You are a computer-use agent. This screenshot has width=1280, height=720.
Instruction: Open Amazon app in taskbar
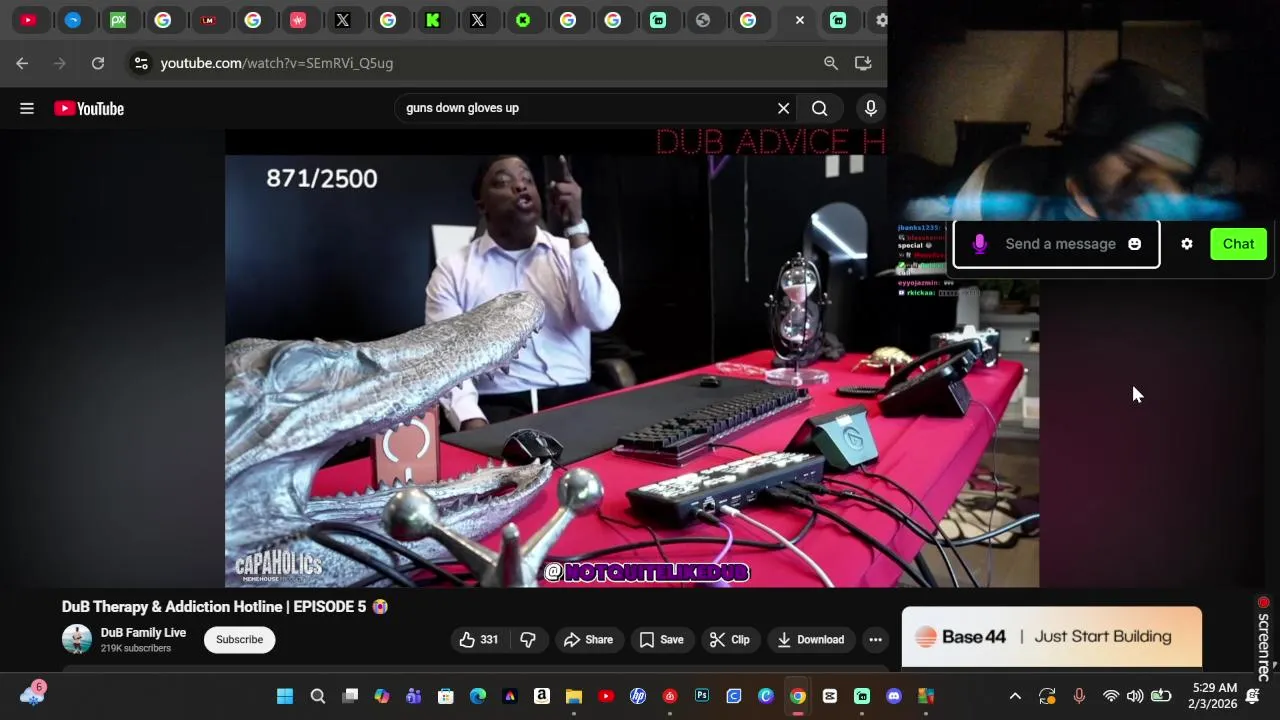pos(541,696)
